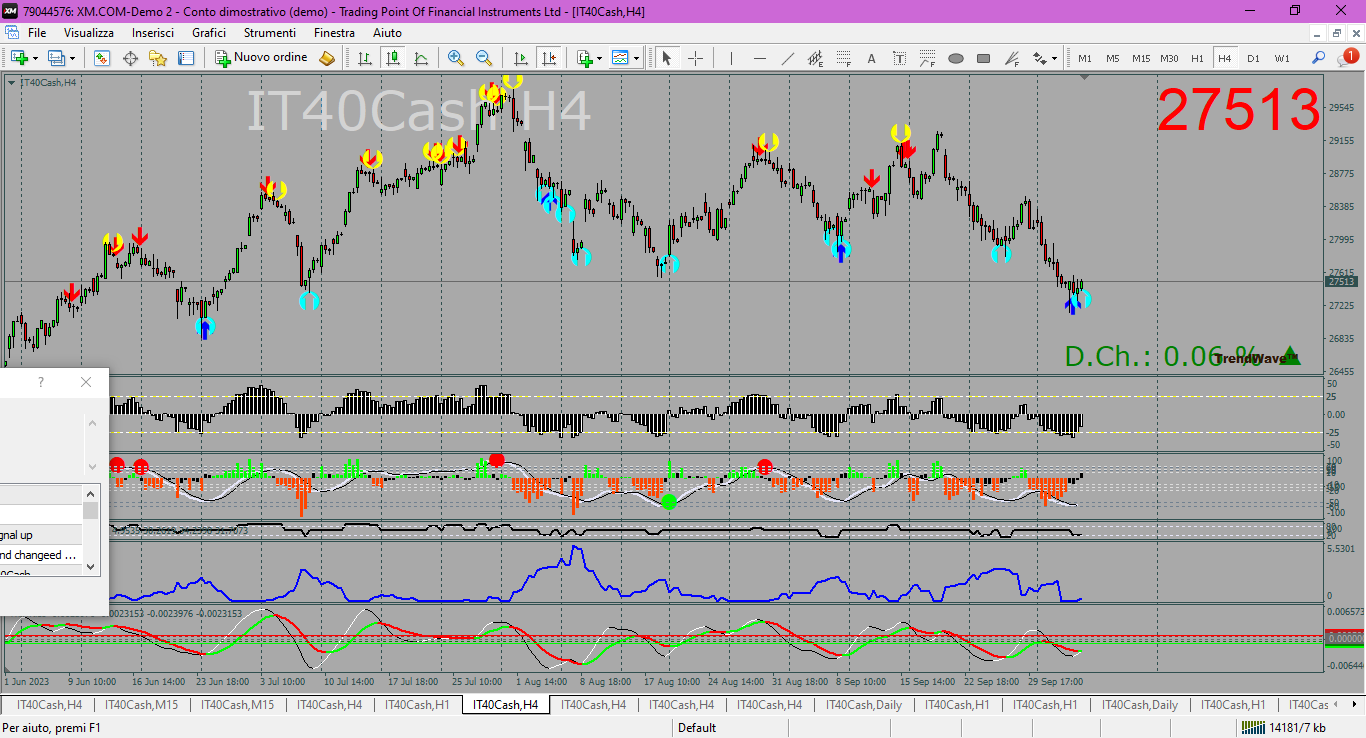Open the Navigator folder-star icon
1366x738 pixels.
pos(158,58)
